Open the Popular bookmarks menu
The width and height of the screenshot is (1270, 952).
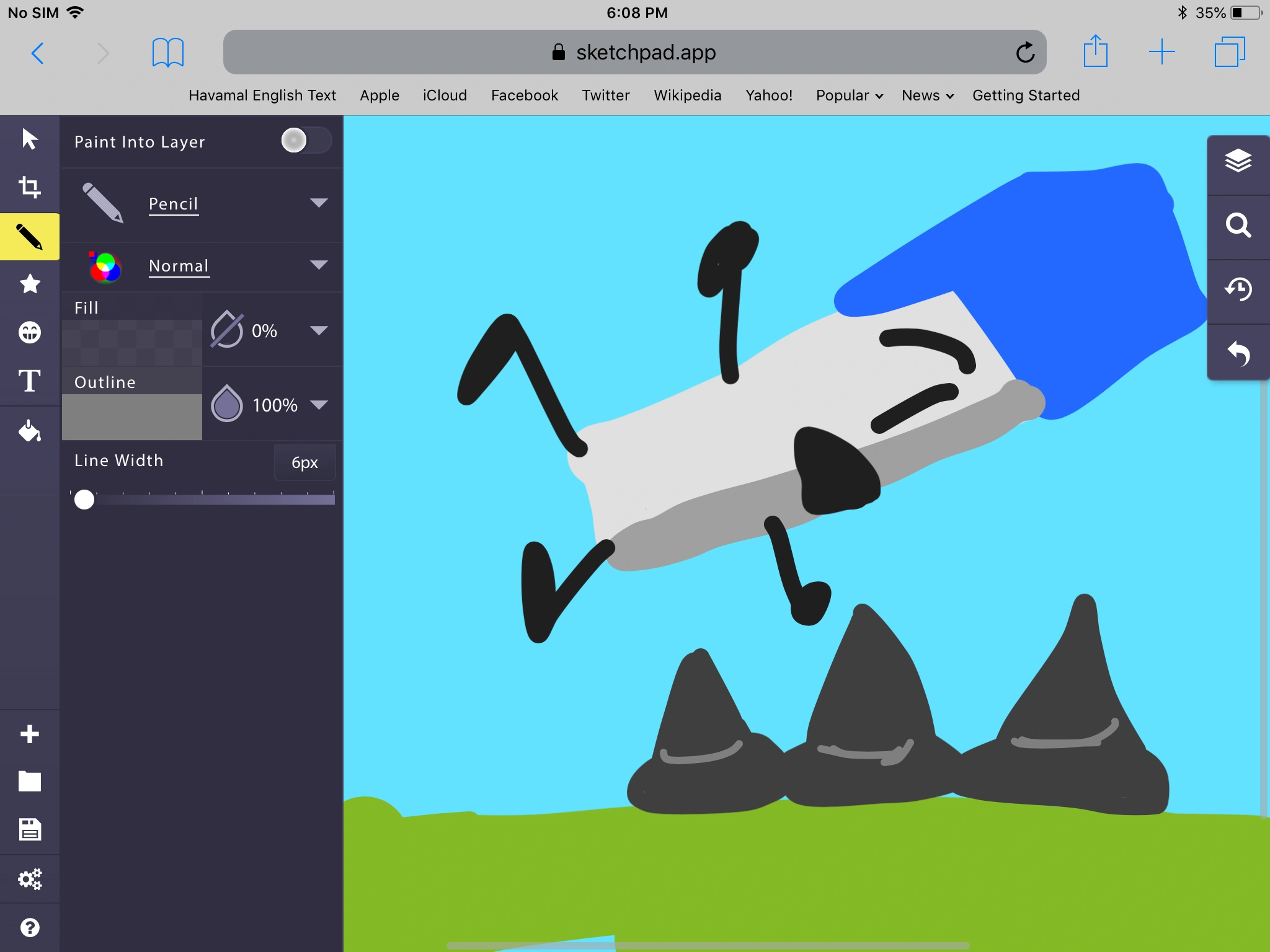(x=848, y=95)
